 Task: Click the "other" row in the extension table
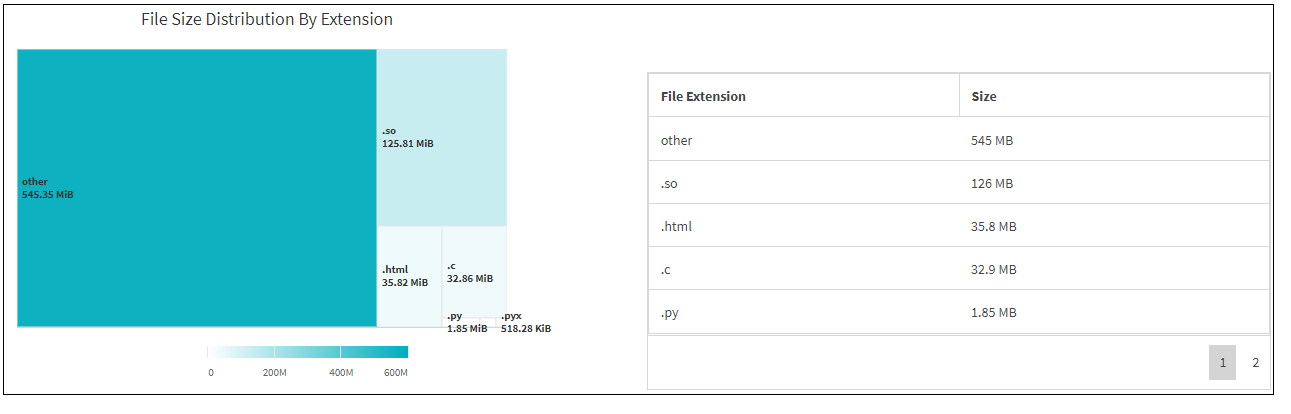(x=677, y=140)
